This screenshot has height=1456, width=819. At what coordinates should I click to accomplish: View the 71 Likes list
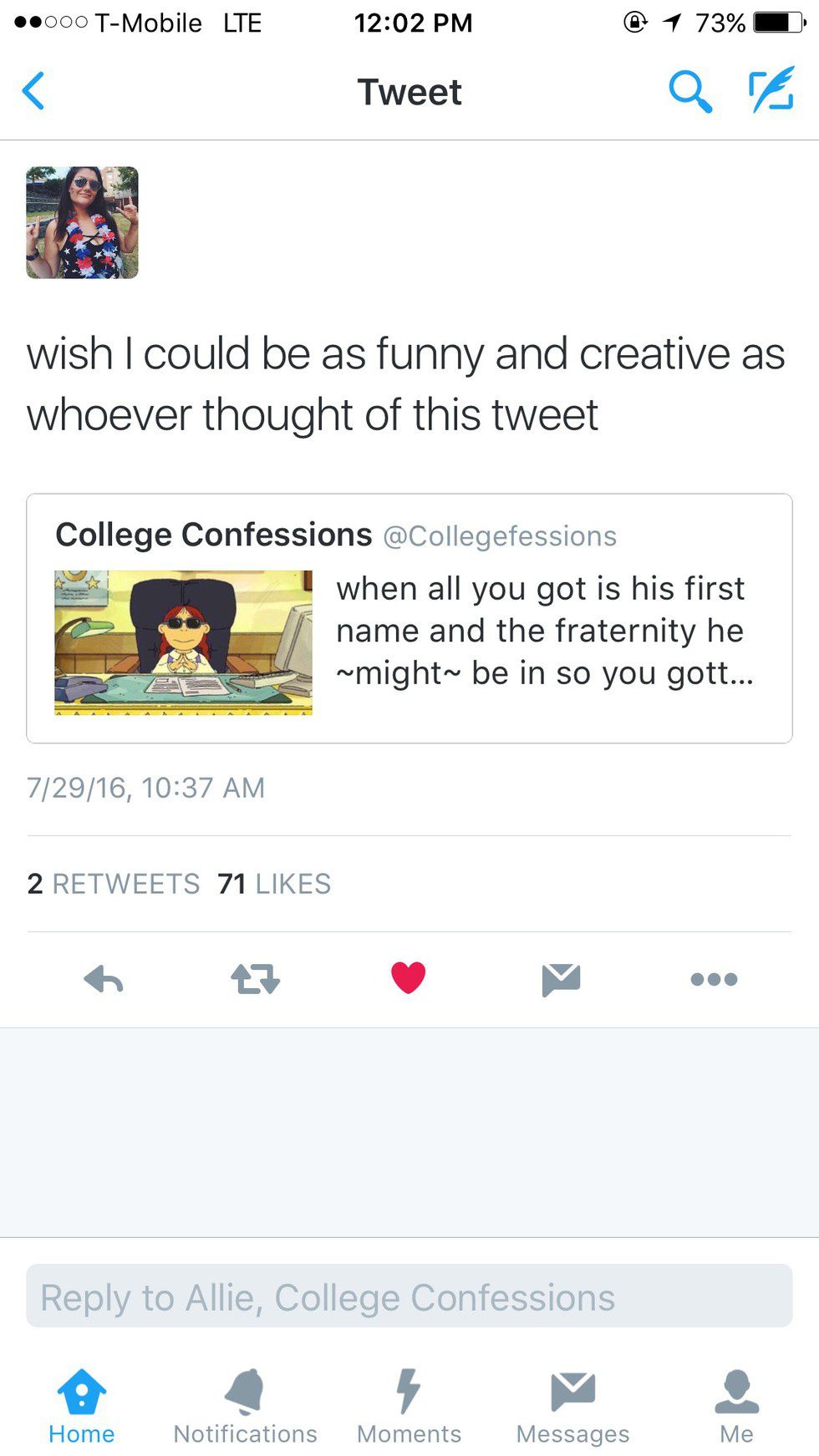(x=274, y=884)
